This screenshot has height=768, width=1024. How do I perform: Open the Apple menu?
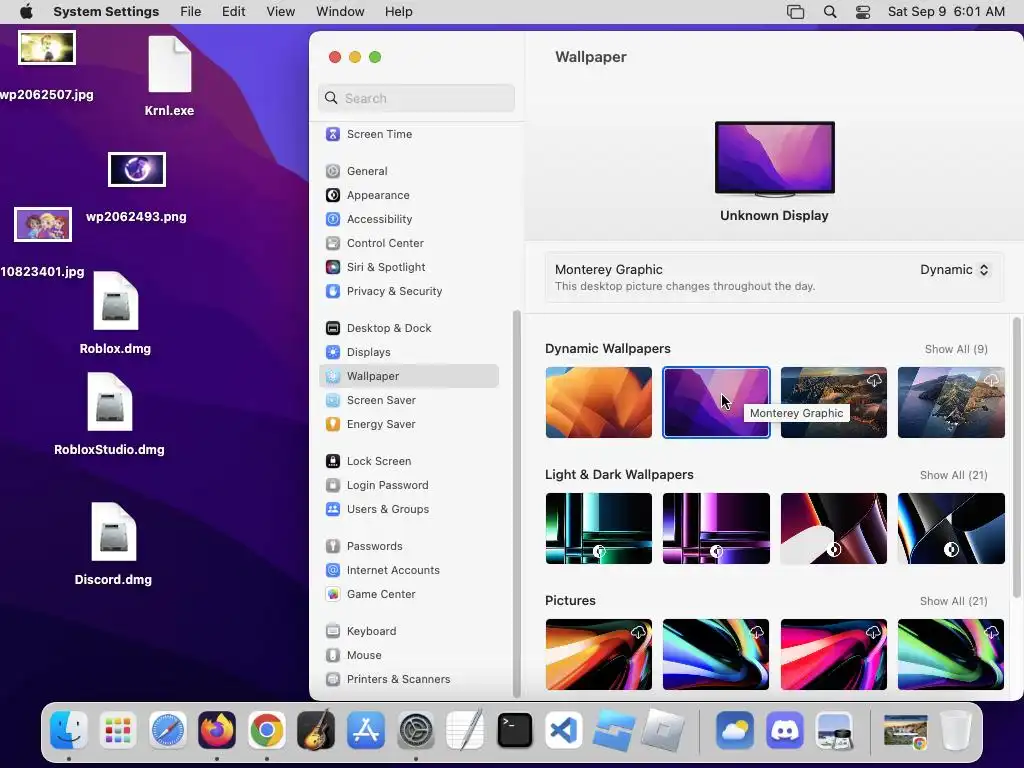tap(26, 12)
